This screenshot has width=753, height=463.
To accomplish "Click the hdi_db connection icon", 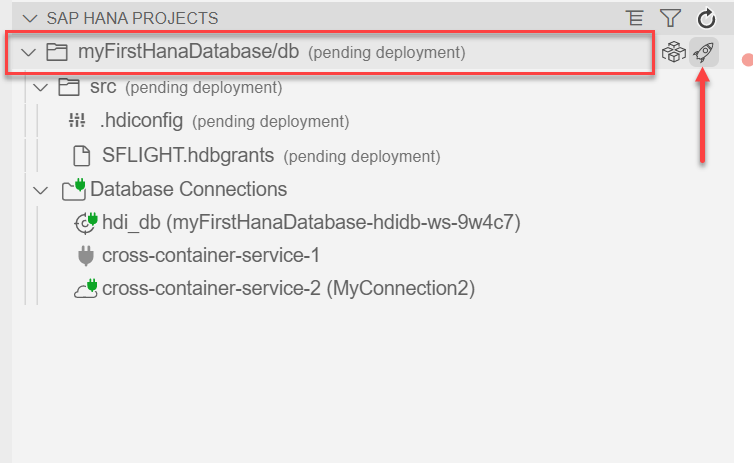I will 85,222.
